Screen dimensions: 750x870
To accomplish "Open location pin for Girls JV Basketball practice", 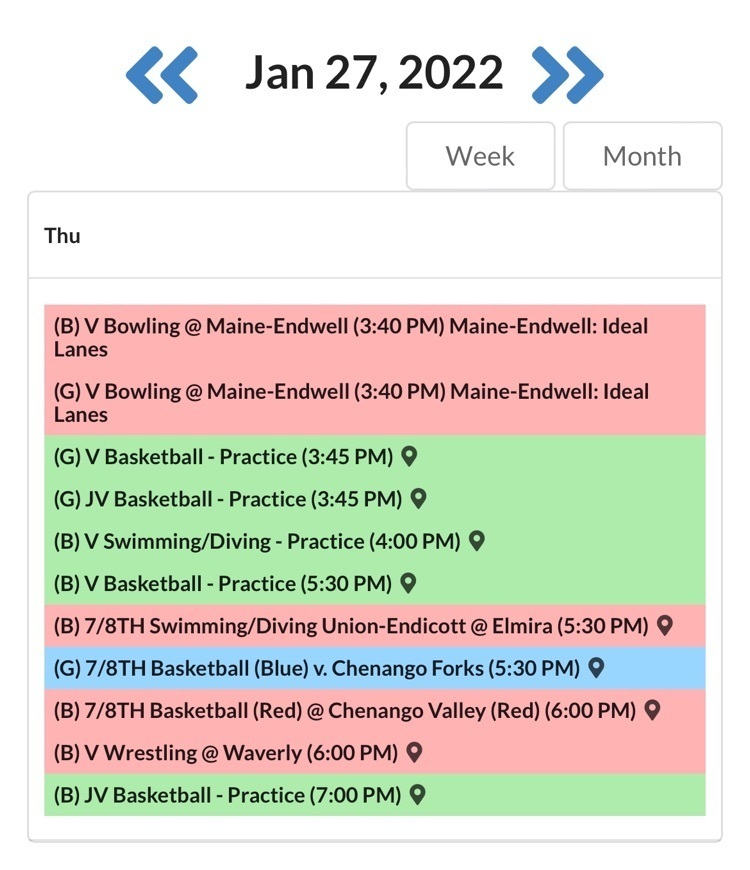I will pyautogui.click(x=418, y=499).
